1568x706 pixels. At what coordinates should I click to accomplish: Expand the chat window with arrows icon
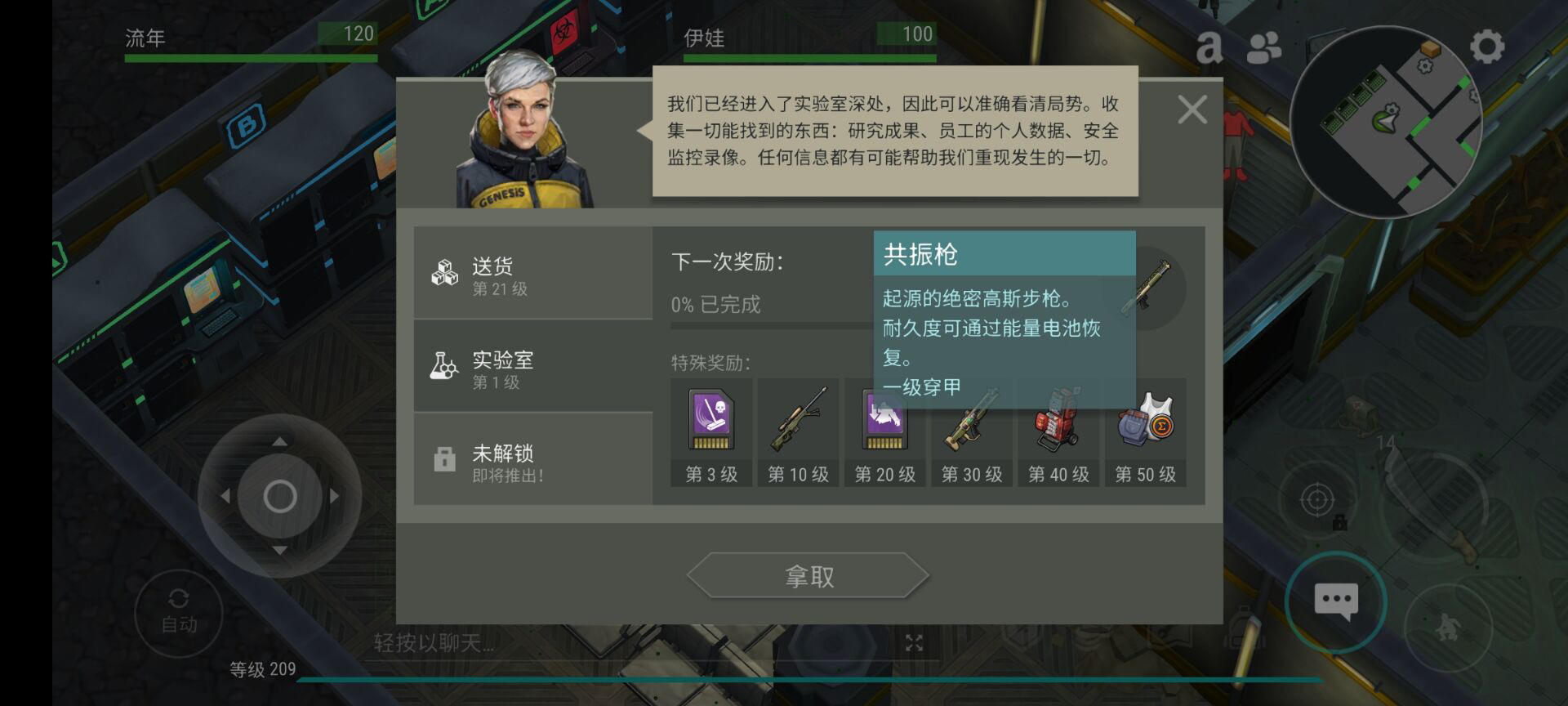coord(914,643)
